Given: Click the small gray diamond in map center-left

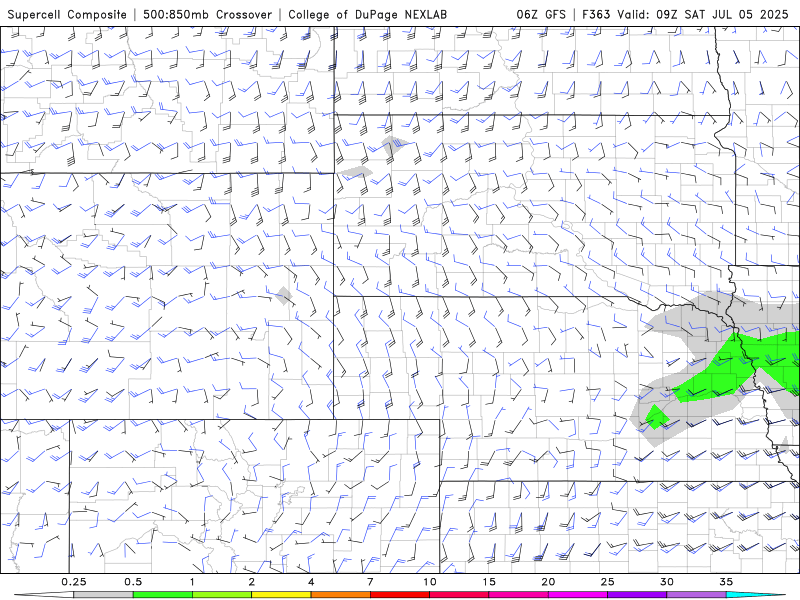Looking at the screenshot, I should [284, 296].
